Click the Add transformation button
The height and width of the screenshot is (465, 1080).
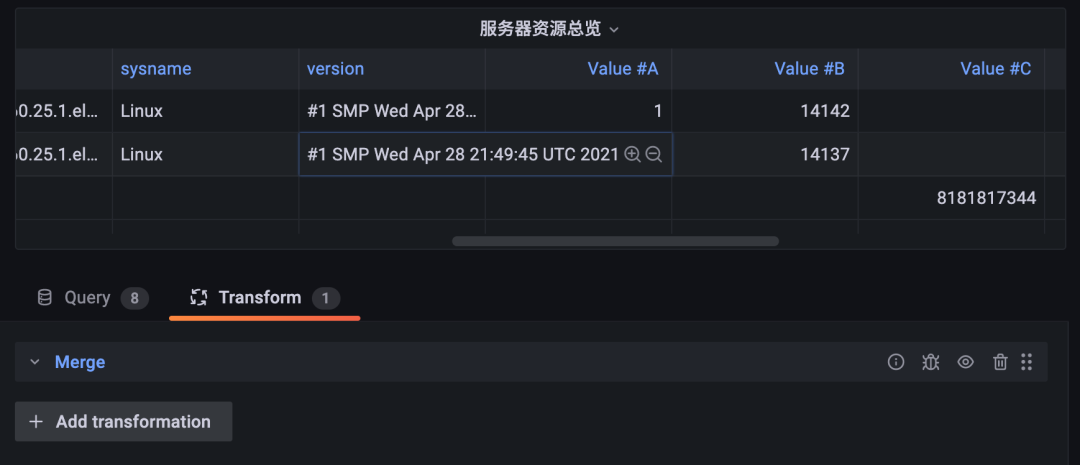[123, 422]
